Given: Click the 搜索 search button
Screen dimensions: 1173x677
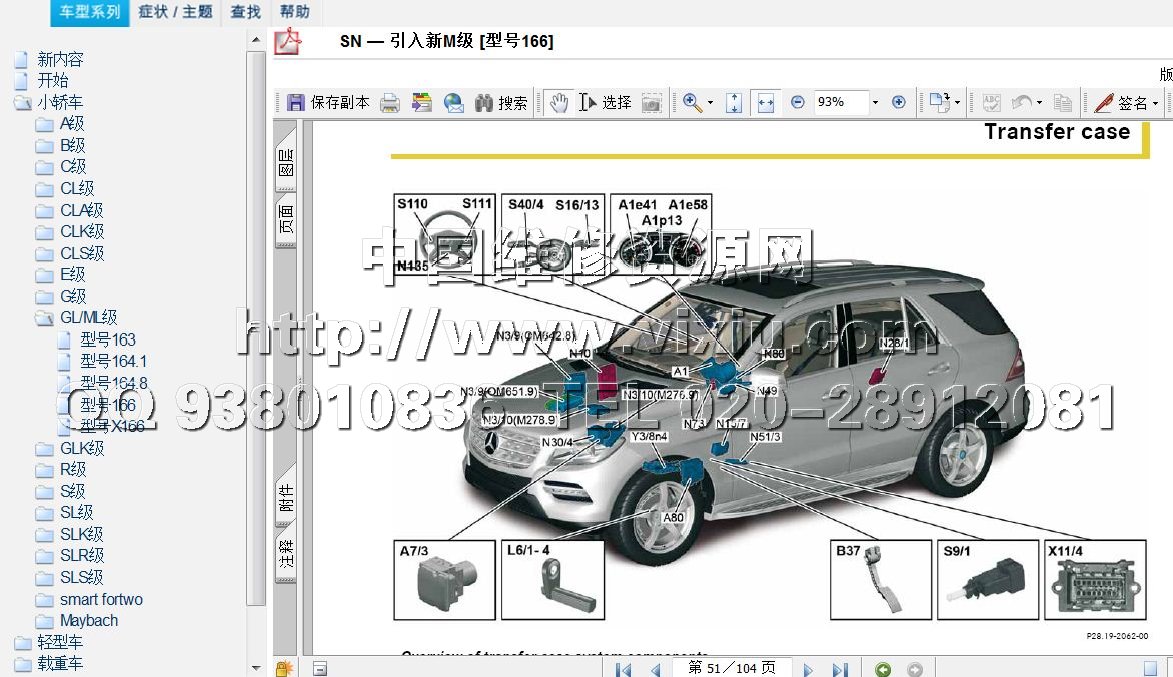Looking at the screenshot, I should (501, 103).
